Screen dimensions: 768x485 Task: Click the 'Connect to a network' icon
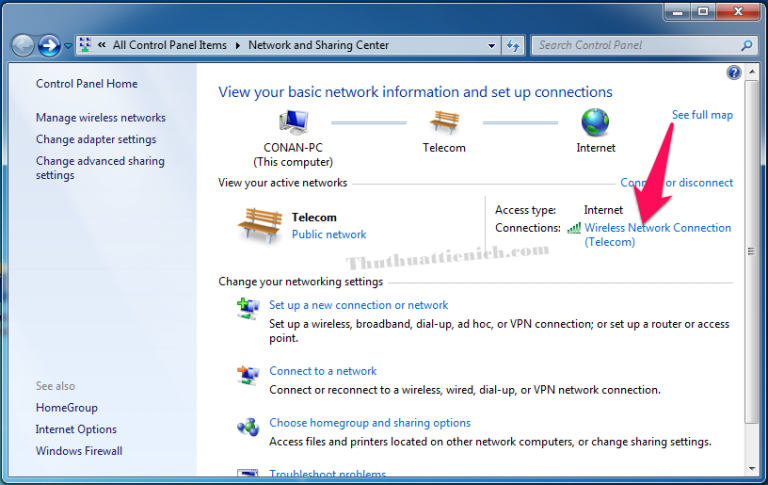pos(248,374)
